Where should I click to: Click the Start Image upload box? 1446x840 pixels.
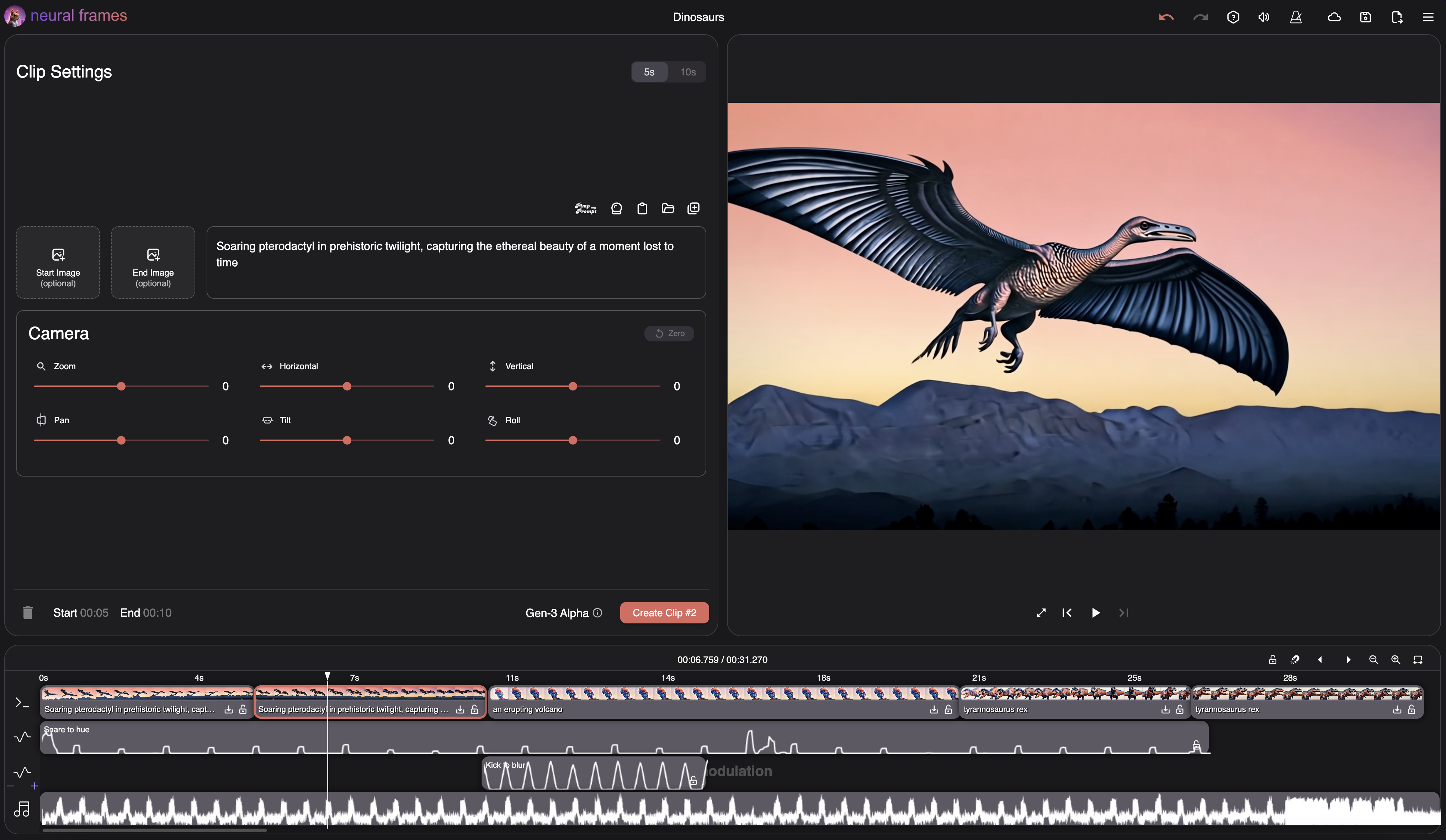click(x=58, y=263)
